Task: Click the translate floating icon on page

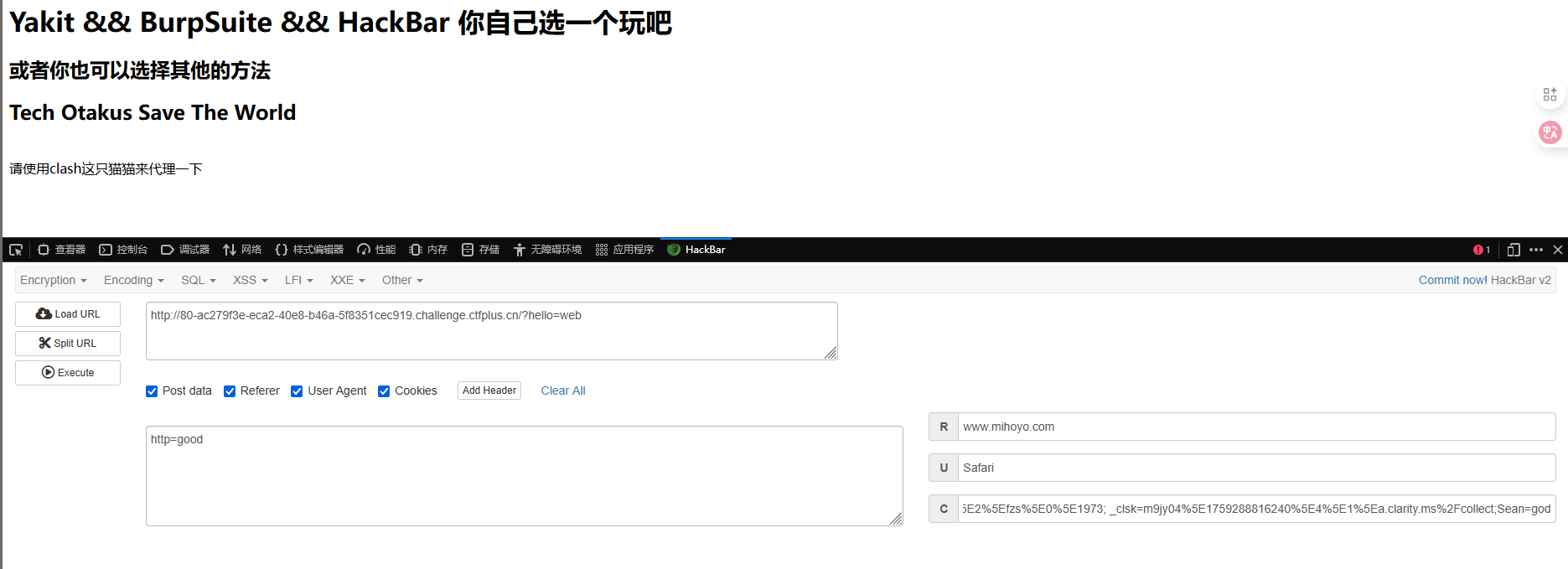Action: pyautogui.click(x=1550, y=132)
